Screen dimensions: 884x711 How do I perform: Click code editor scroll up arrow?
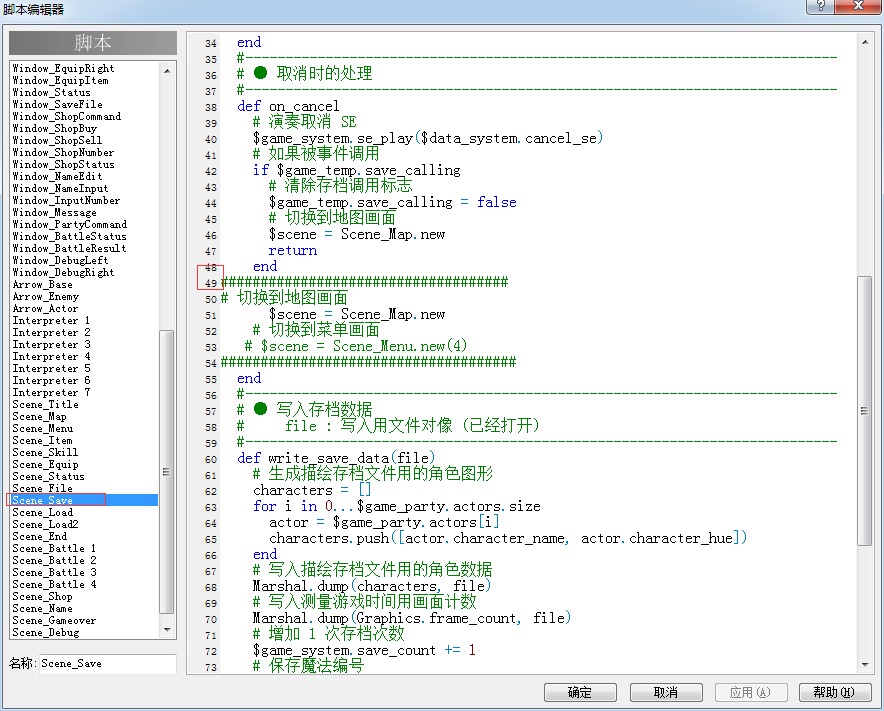[865, 42]
